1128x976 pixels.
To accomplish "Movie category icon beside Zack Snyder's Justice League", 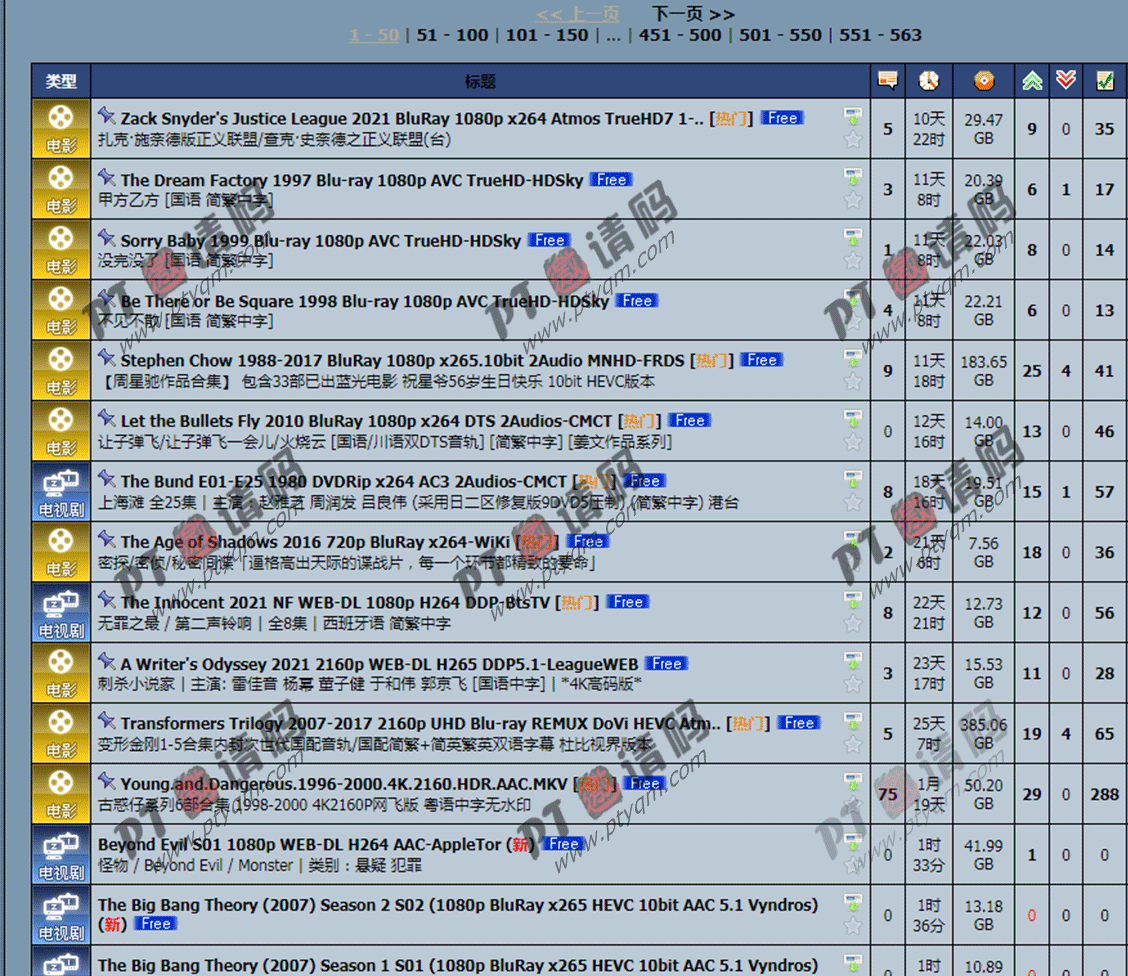I will (61, 129).
